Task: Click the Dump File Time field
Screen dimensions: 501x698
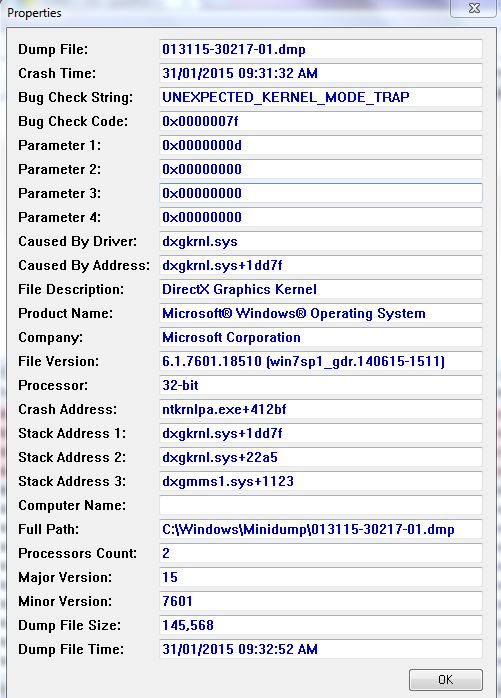Action: pyautogui.click(x=321, y=649)
